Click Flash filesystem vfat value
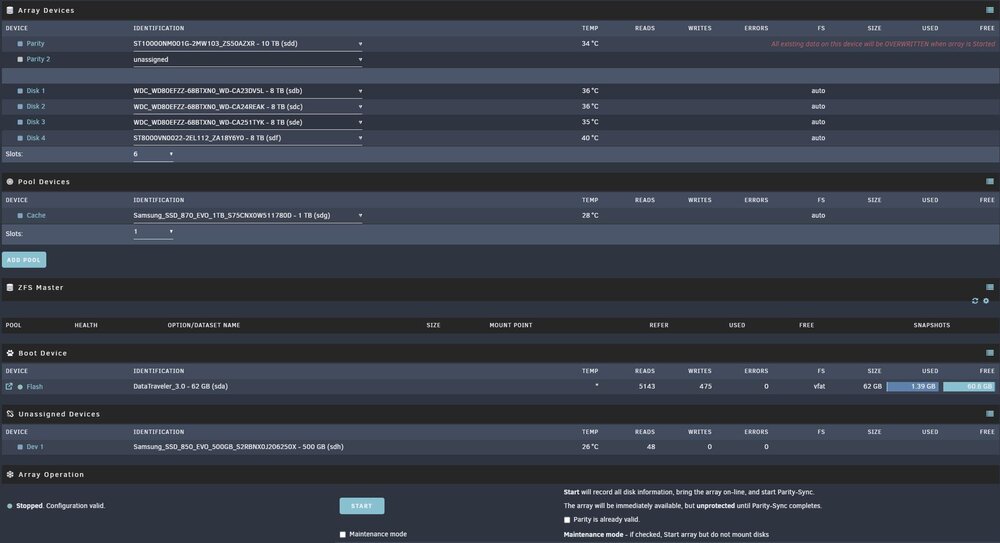Screen dimensions: 1000x543 click(x=820, y=387)
